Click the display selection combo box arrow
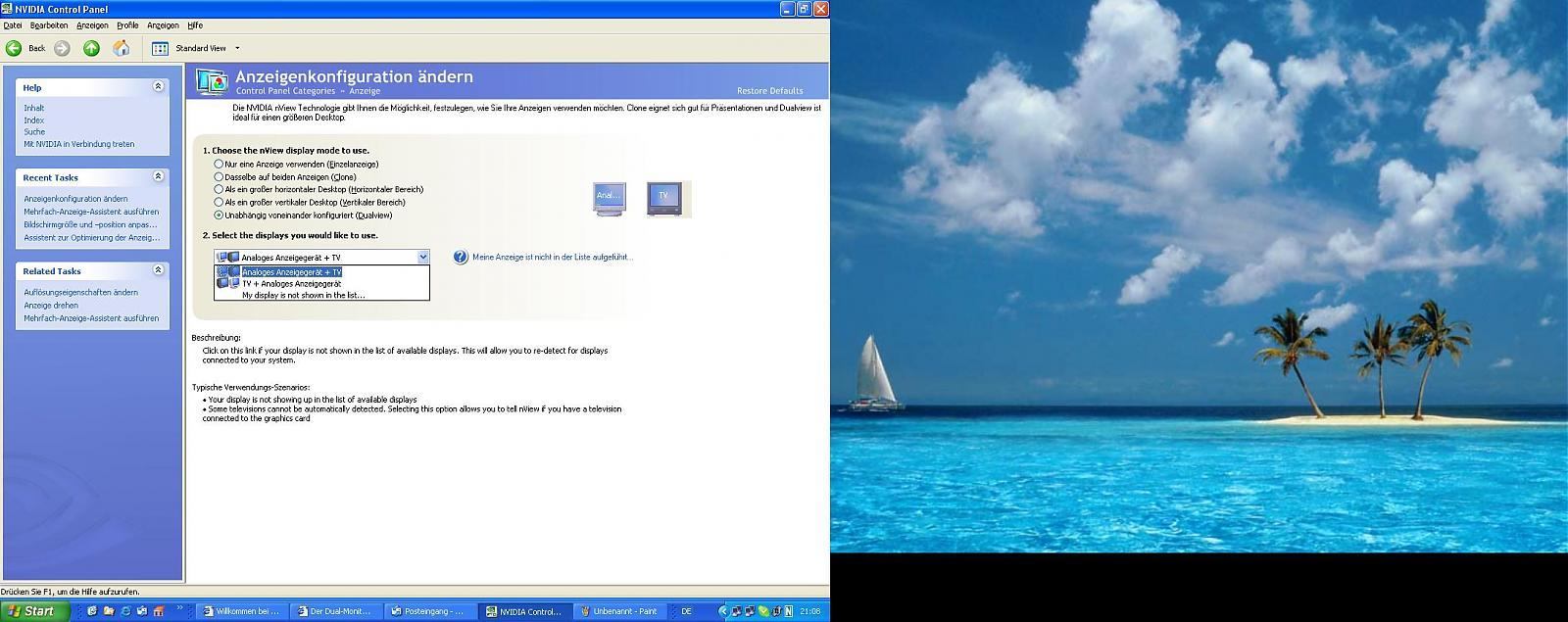The width and height of the screenshot is (1568, 622). point(423,257)
